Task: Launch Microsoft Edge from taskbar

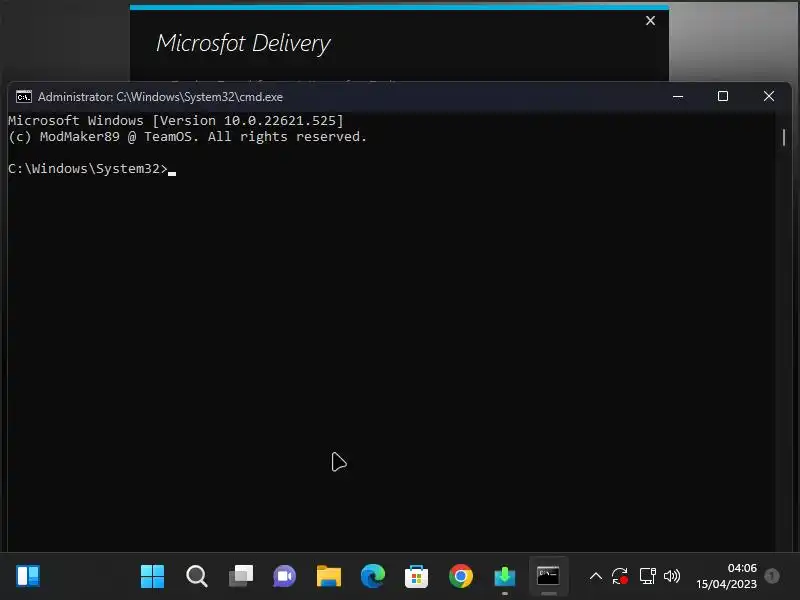Action: pos(373,576)
